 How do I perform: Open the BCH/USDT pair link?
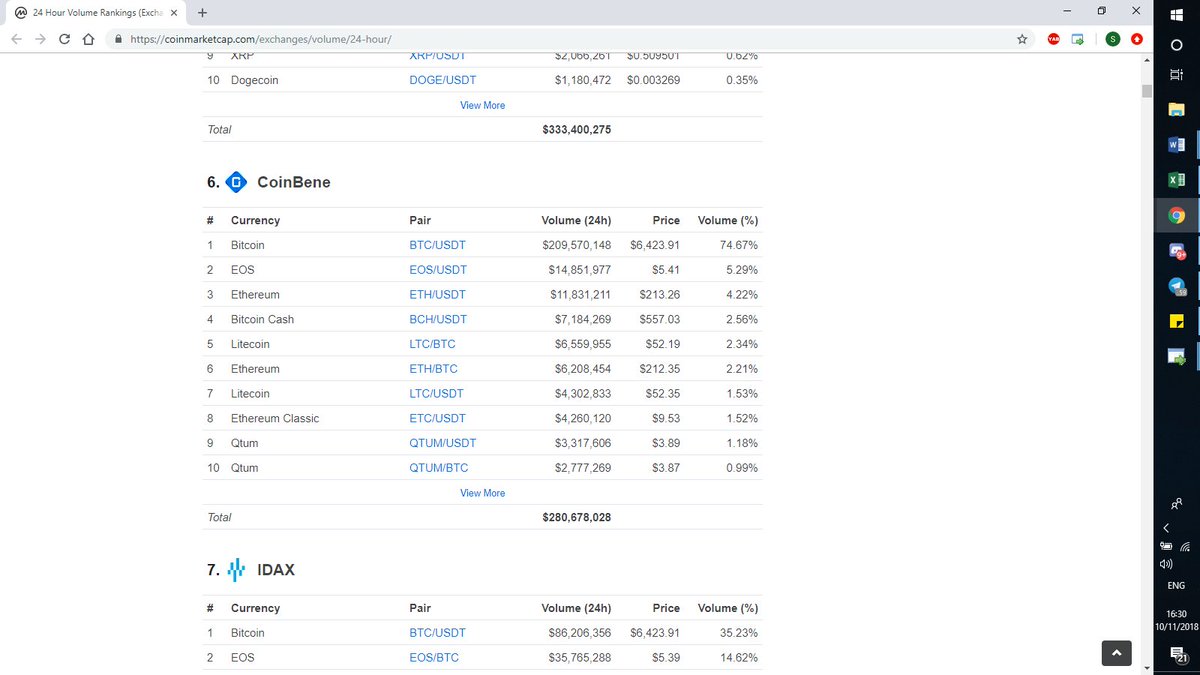tap(438, 320)
